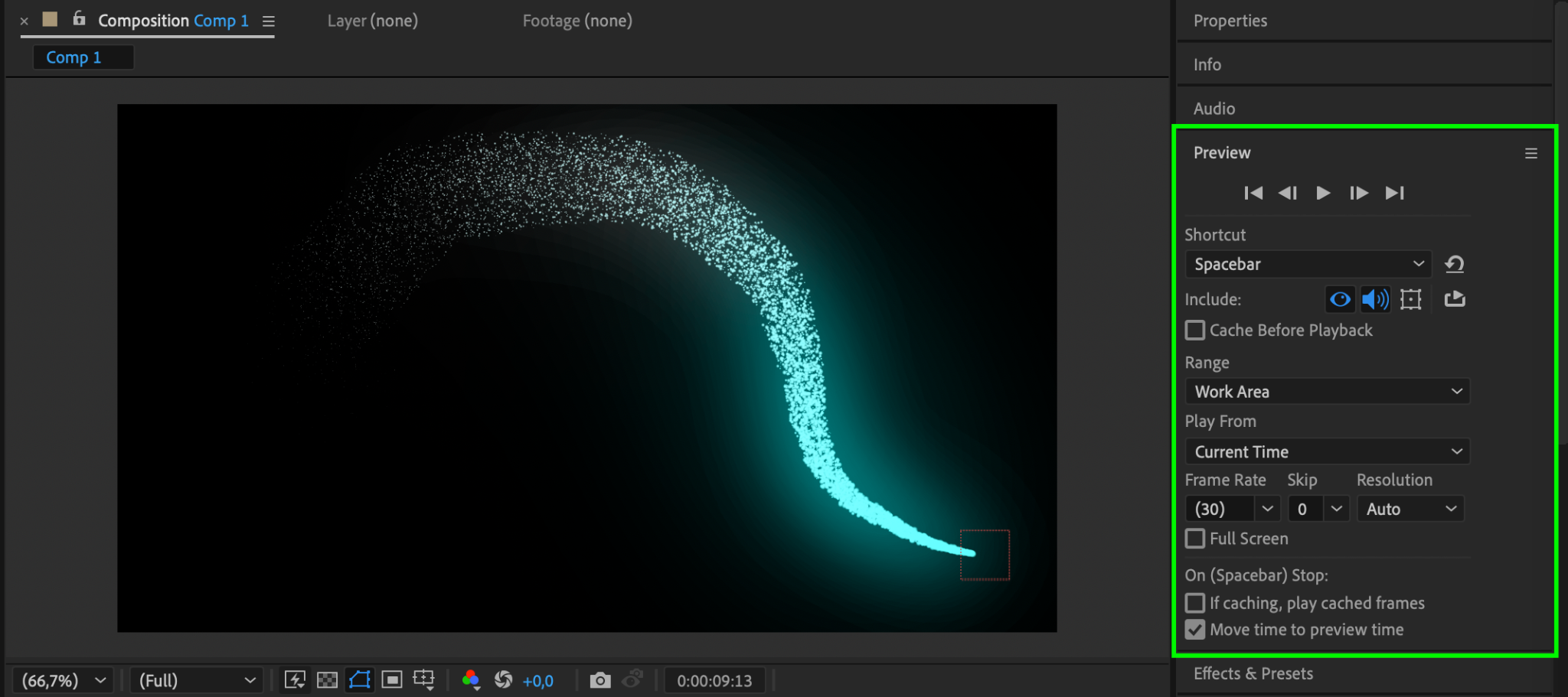Enable the Cache Before Playback checkbox
This screenshot has width=1568, height=697.
click(x=1195, y=331)
